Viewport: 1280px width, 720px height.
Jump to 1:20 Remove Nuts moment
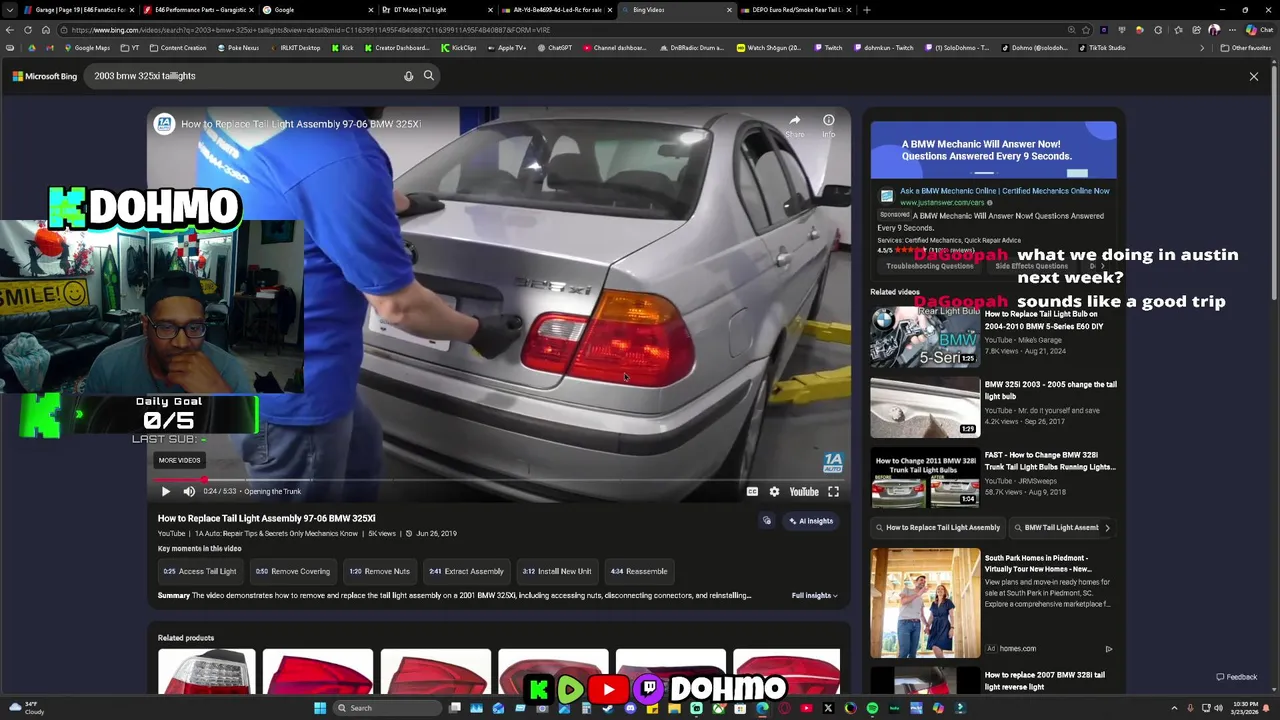(x=379, y=571)
